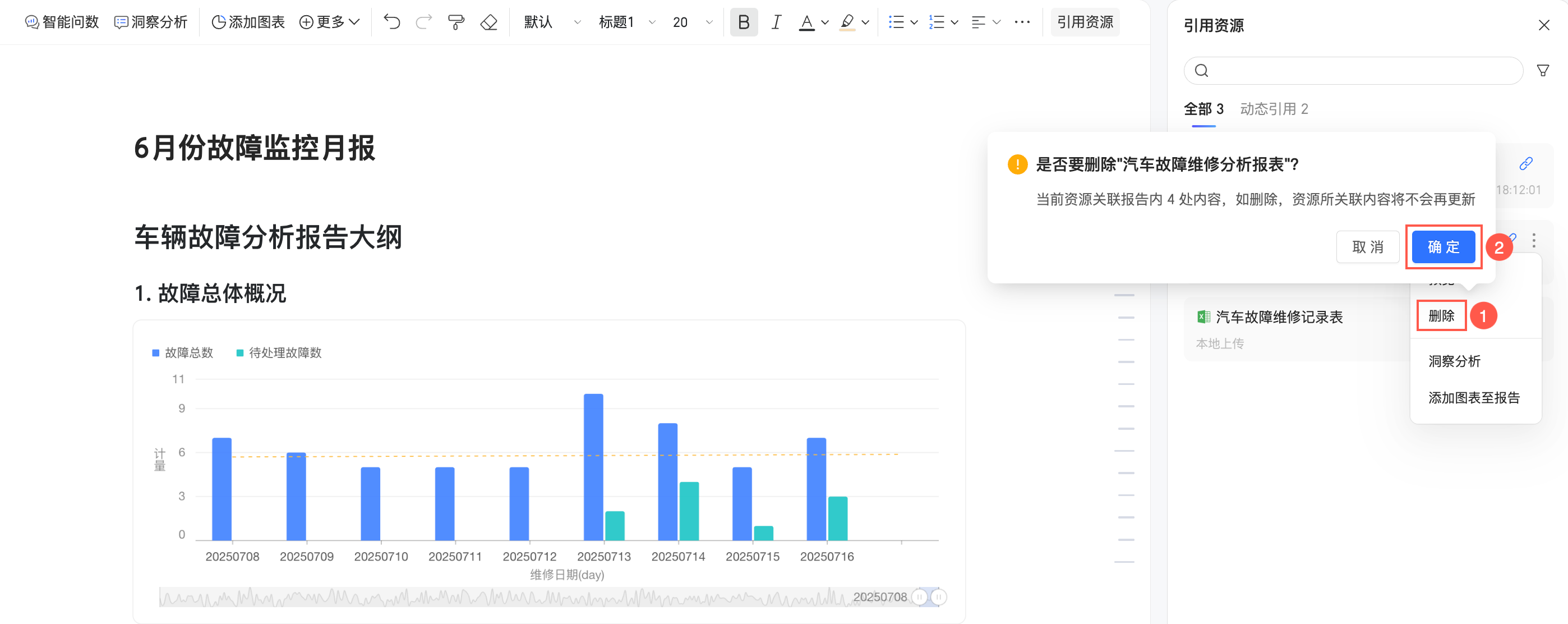
Task: Click the chart date range slider handle
Action: [x=919, y=597]
